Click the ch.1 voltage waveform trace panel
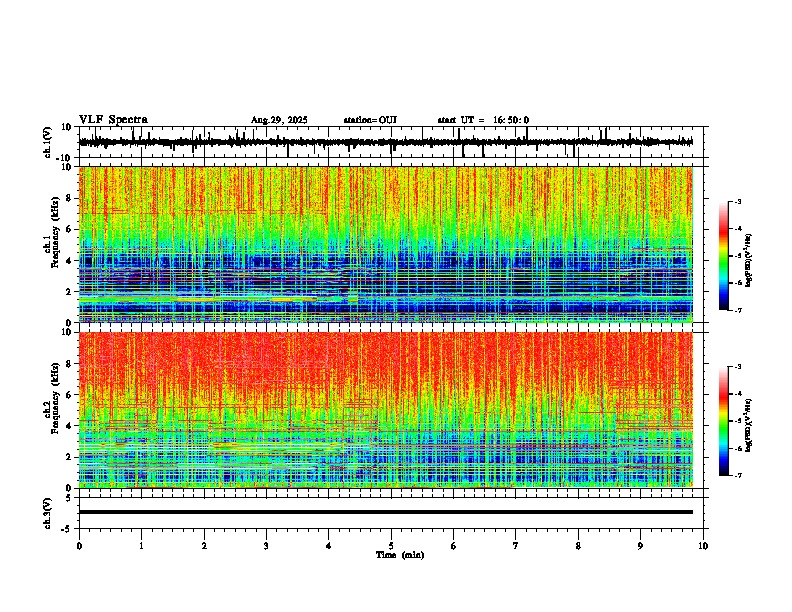This screenshot has width=792, height=612. pyautogui.click(x=390, y=142)
